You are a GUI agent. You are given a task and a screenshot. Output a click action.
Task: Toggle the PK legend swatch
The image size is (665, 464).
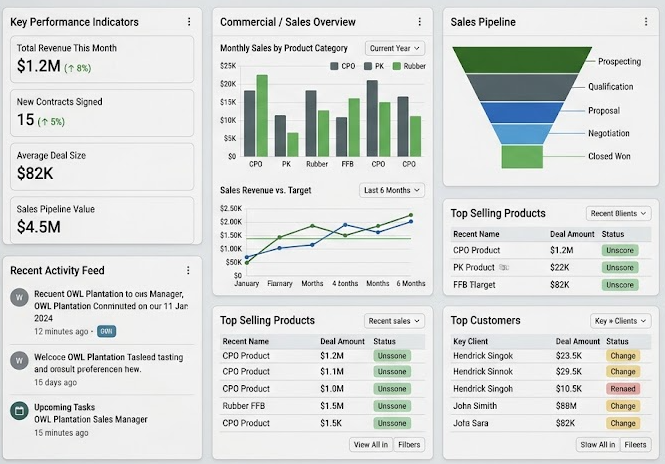pos(368,66)
